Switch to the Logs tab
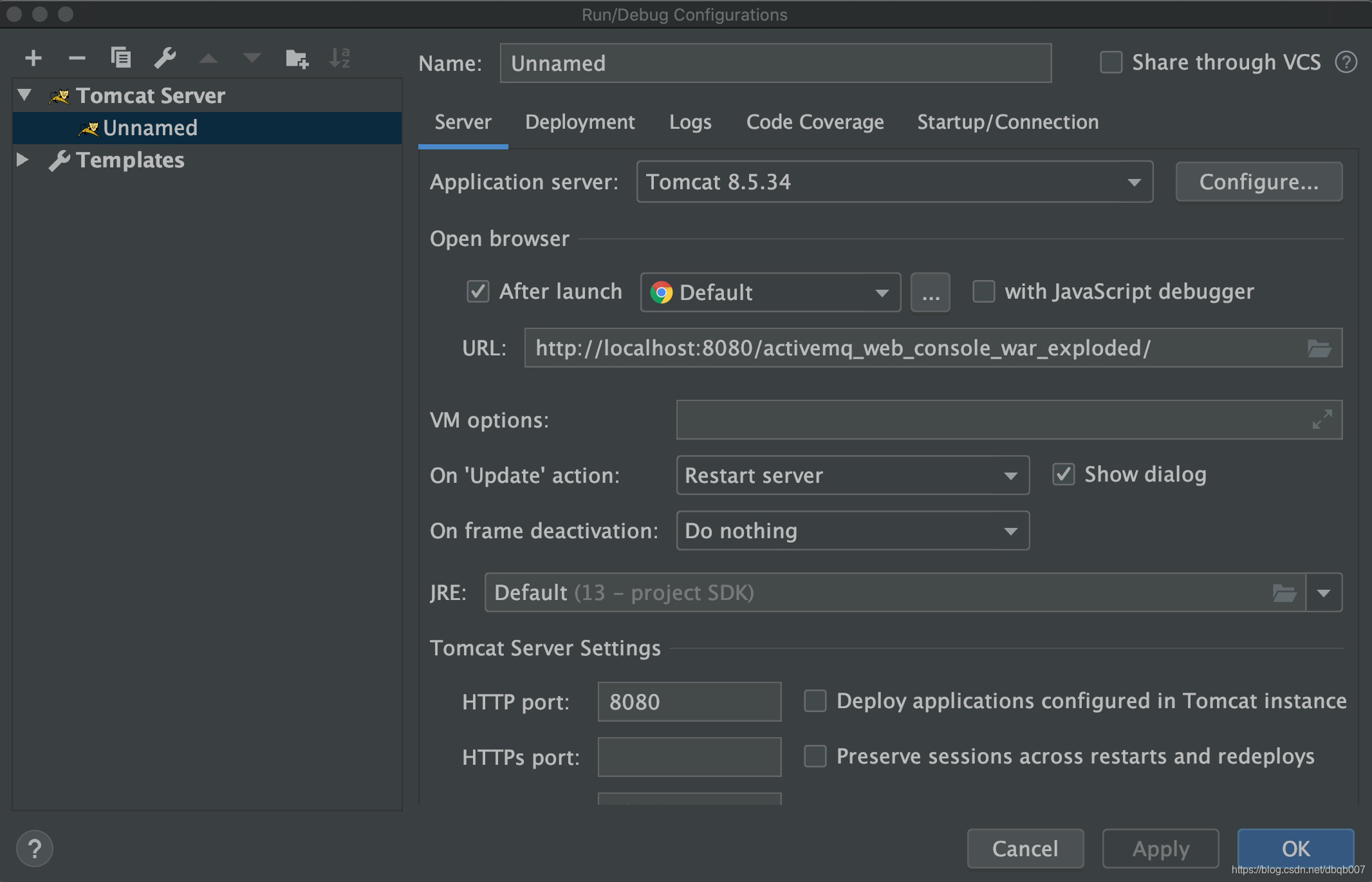 coord(691,122)
